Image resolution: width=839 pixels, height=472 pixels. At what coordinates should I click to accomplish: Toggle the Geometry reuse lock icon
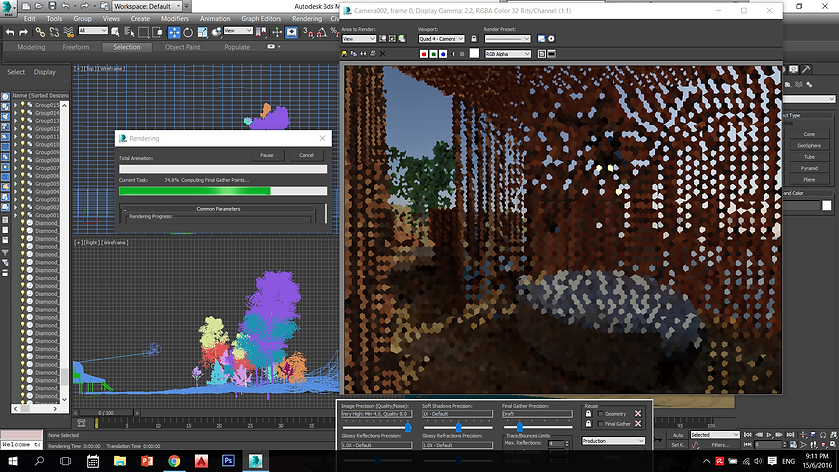[588, 414]
